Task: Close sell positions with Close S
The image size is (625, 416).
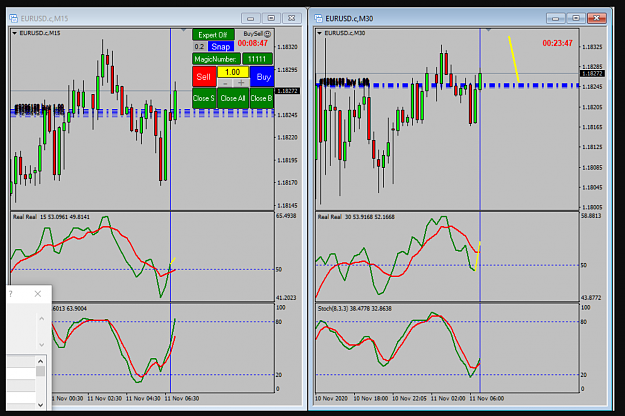Action: click(204, 98)
